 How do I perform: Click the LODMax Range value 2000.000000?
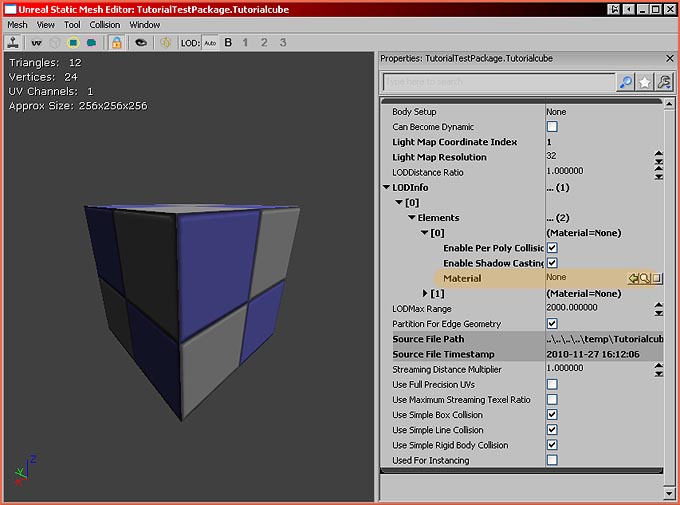coord(572,307)
